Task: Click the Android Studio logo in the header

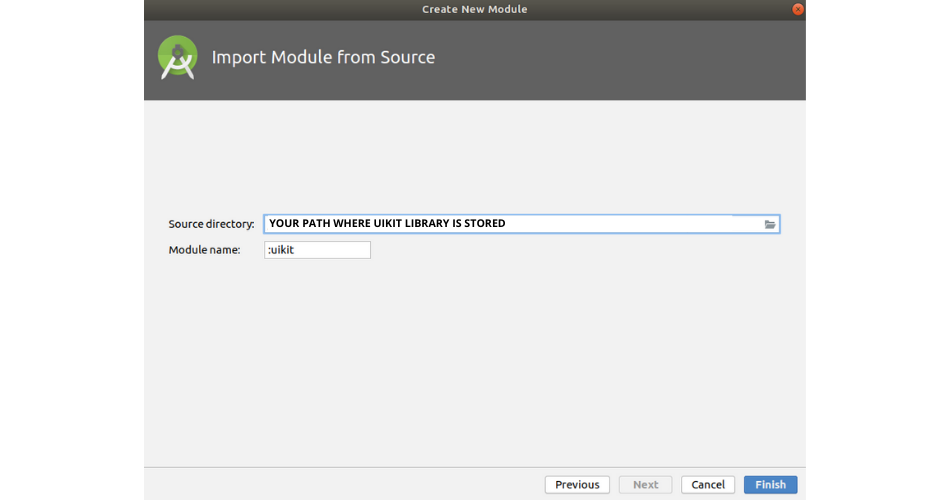Action: [x=178, y=58]
